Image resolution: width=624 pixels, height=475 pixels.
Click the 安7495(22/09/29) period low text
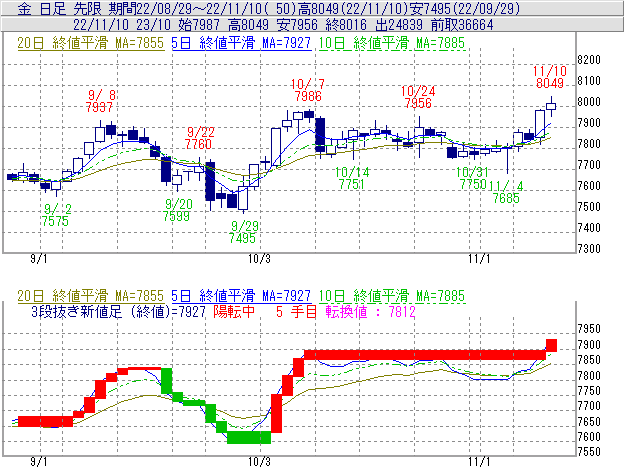[x=466, y=8]
